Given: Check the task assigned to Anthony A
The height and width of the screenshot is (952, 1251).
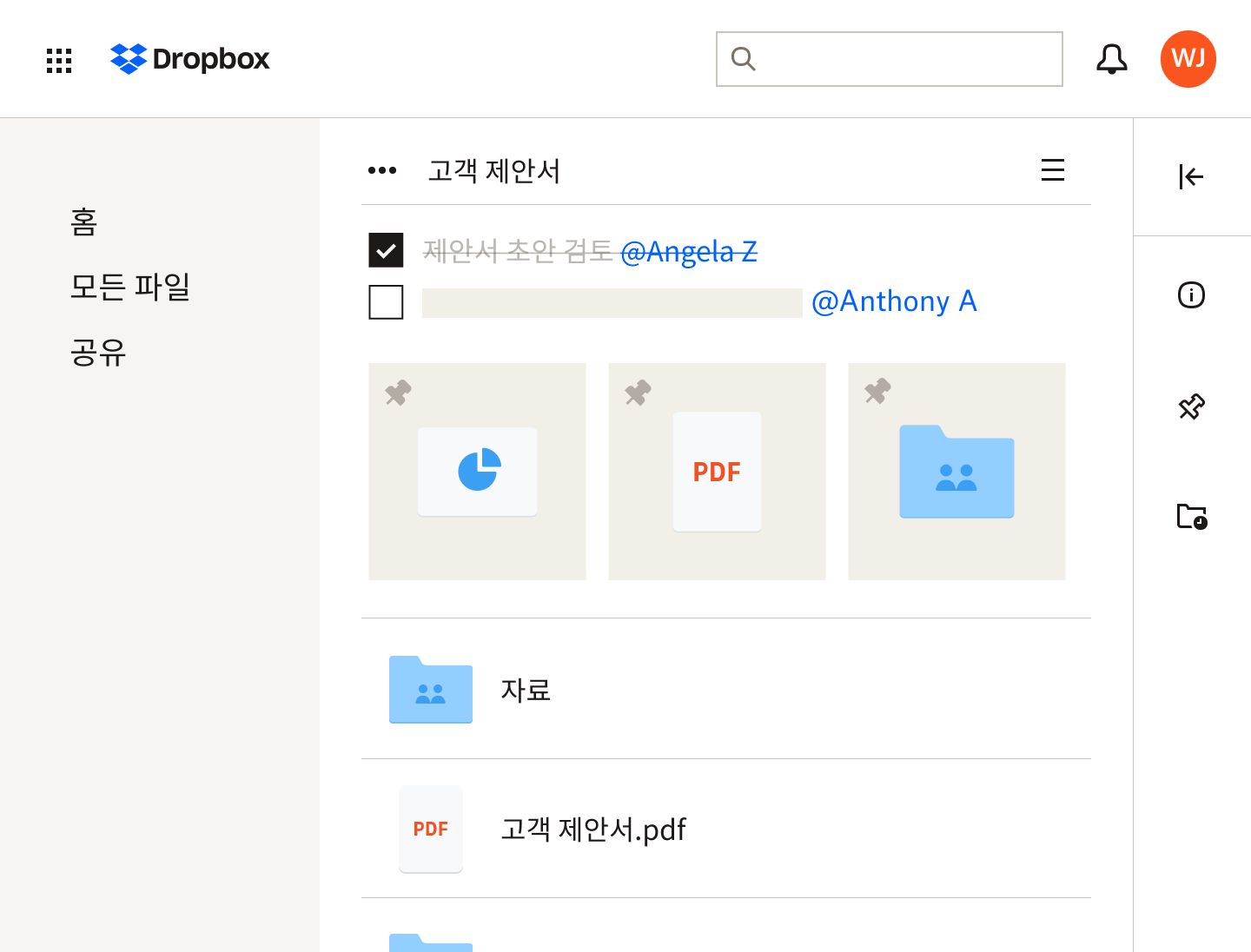Looking at the screenshot, I should [x=386, y=302].
